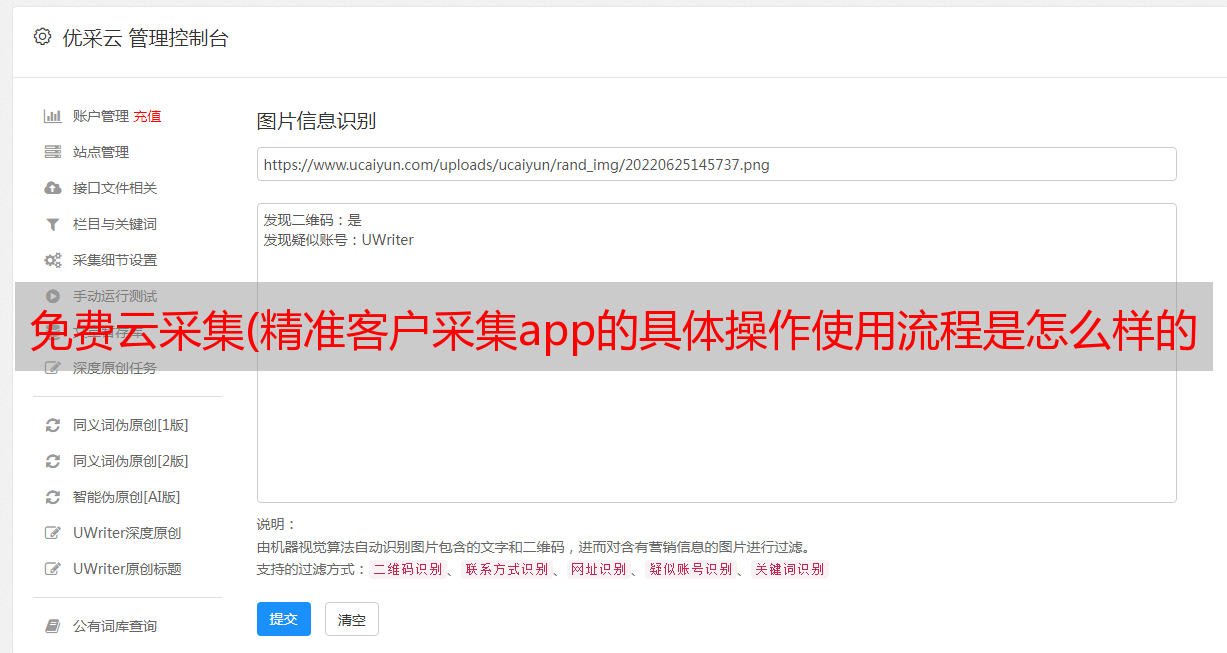The height and width of the screenshot is (653, 1227).
Task: Click the gear icon beside 优采云 管理控制台
Action: (42, 37)
